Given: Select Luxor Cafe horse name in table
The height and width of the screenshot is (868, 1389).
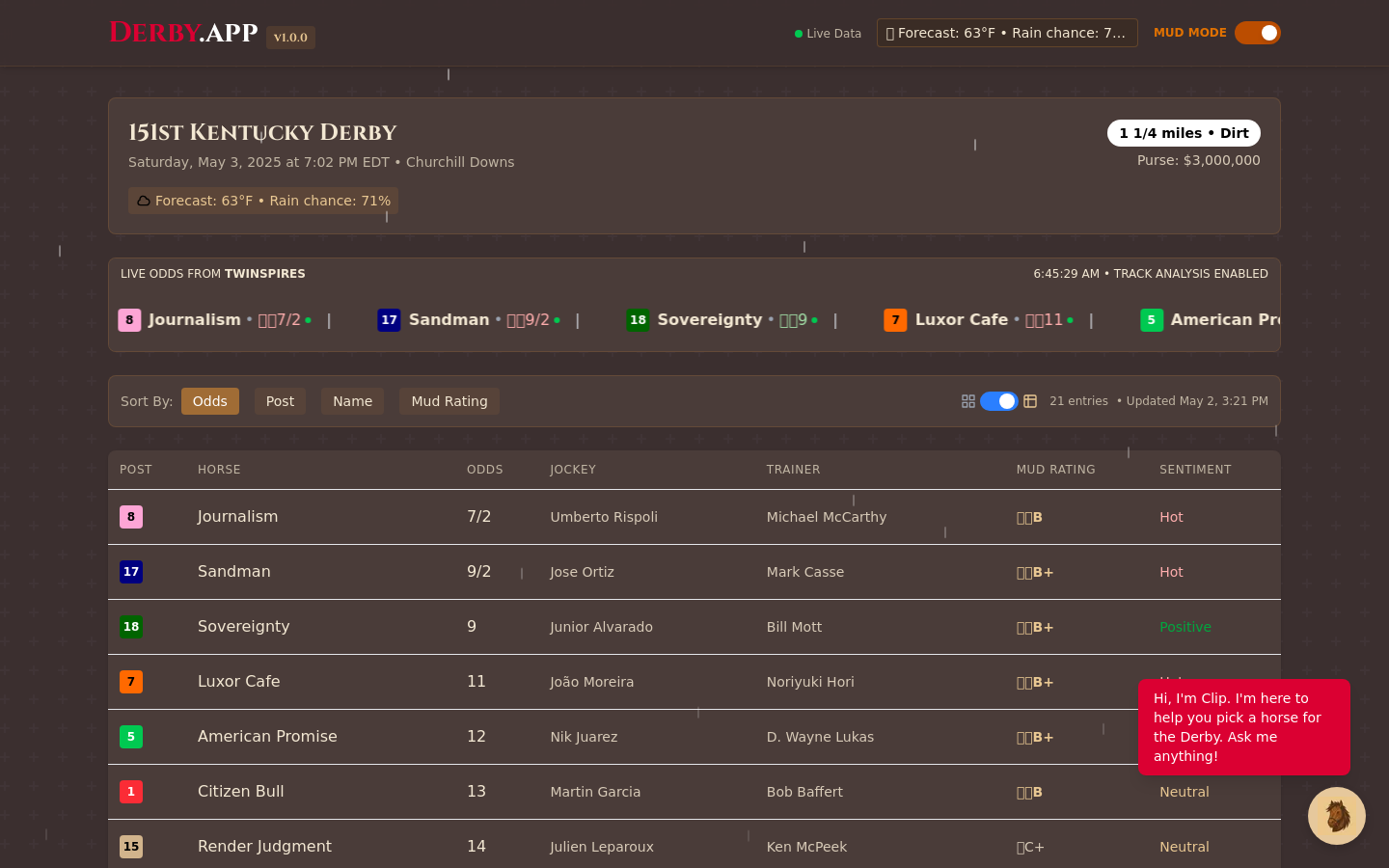Looking at the screenshot, I should (238, 682).
